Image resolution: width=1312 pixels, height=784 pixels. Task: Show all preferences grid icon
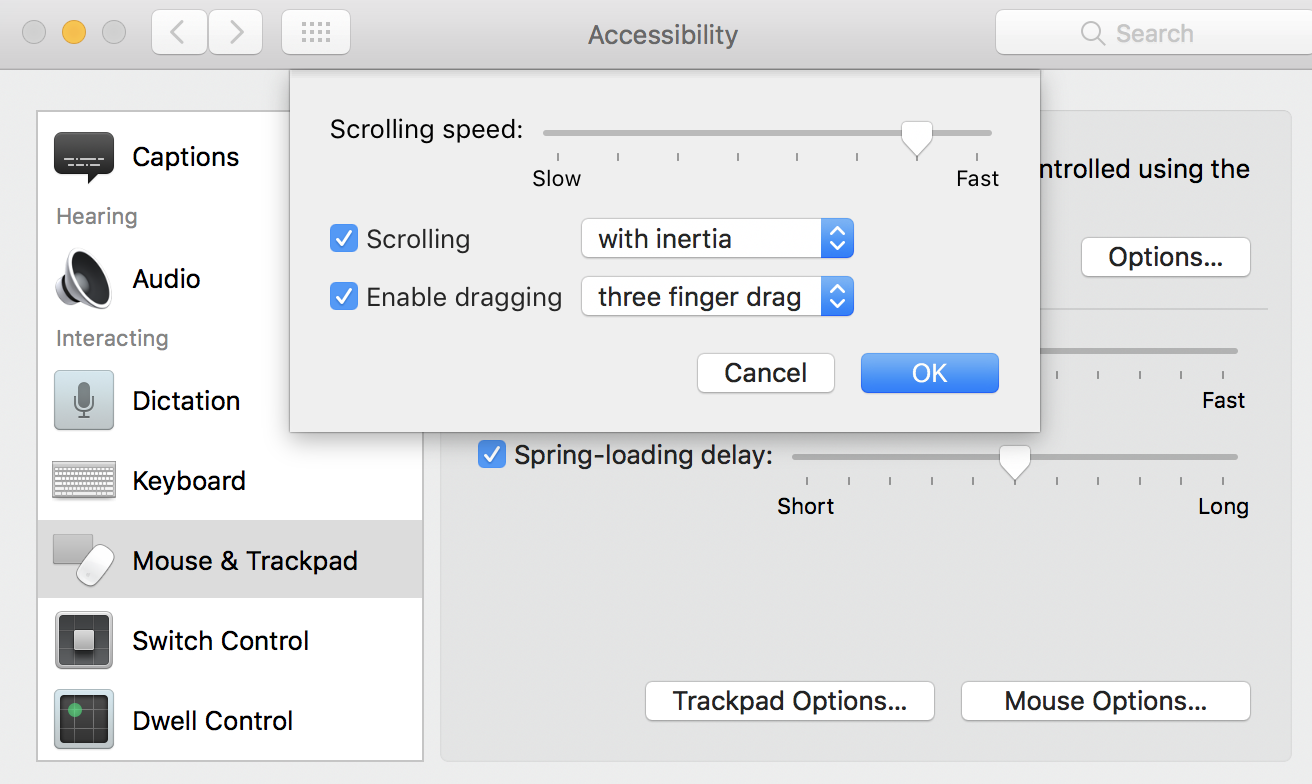coord(316,33)
